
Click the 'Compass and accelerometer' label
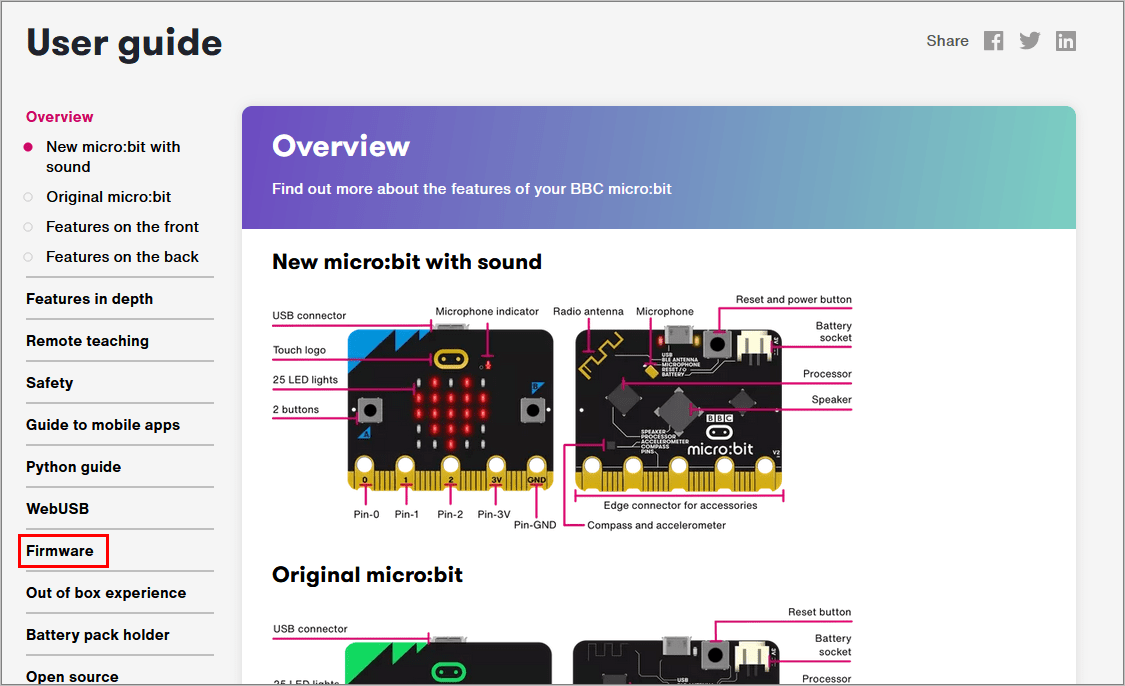[656, 525]
